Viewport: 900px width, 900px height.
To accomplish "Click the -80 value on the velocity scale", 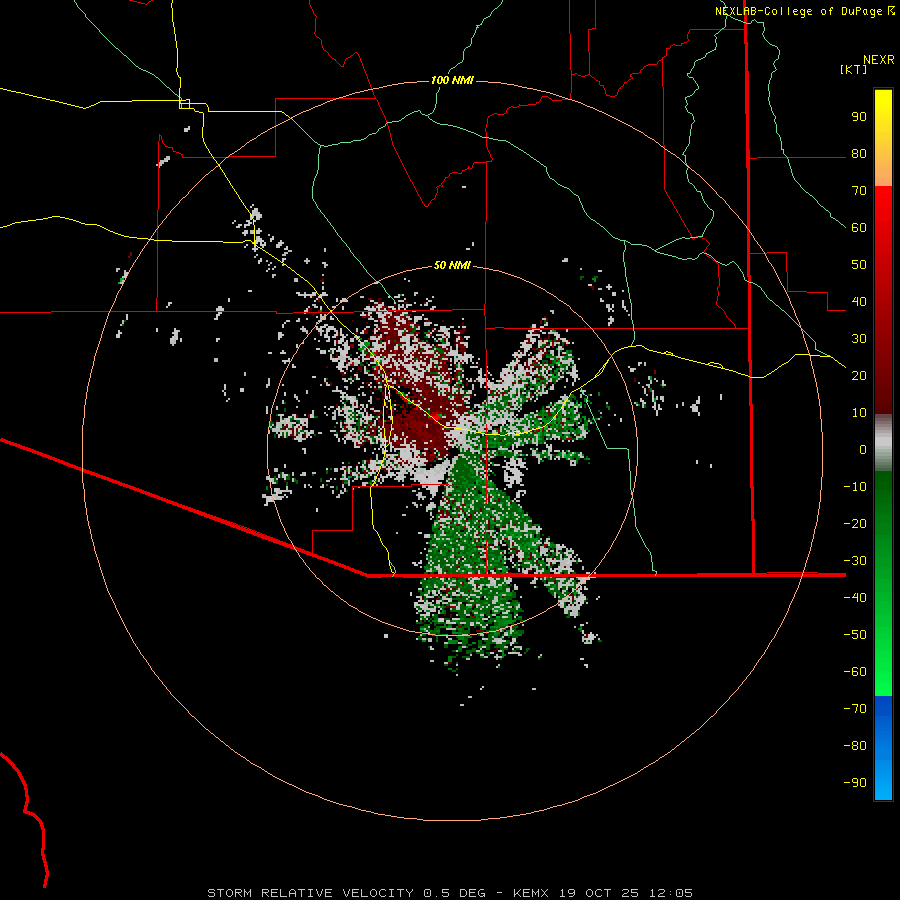I will coord(855,746).
